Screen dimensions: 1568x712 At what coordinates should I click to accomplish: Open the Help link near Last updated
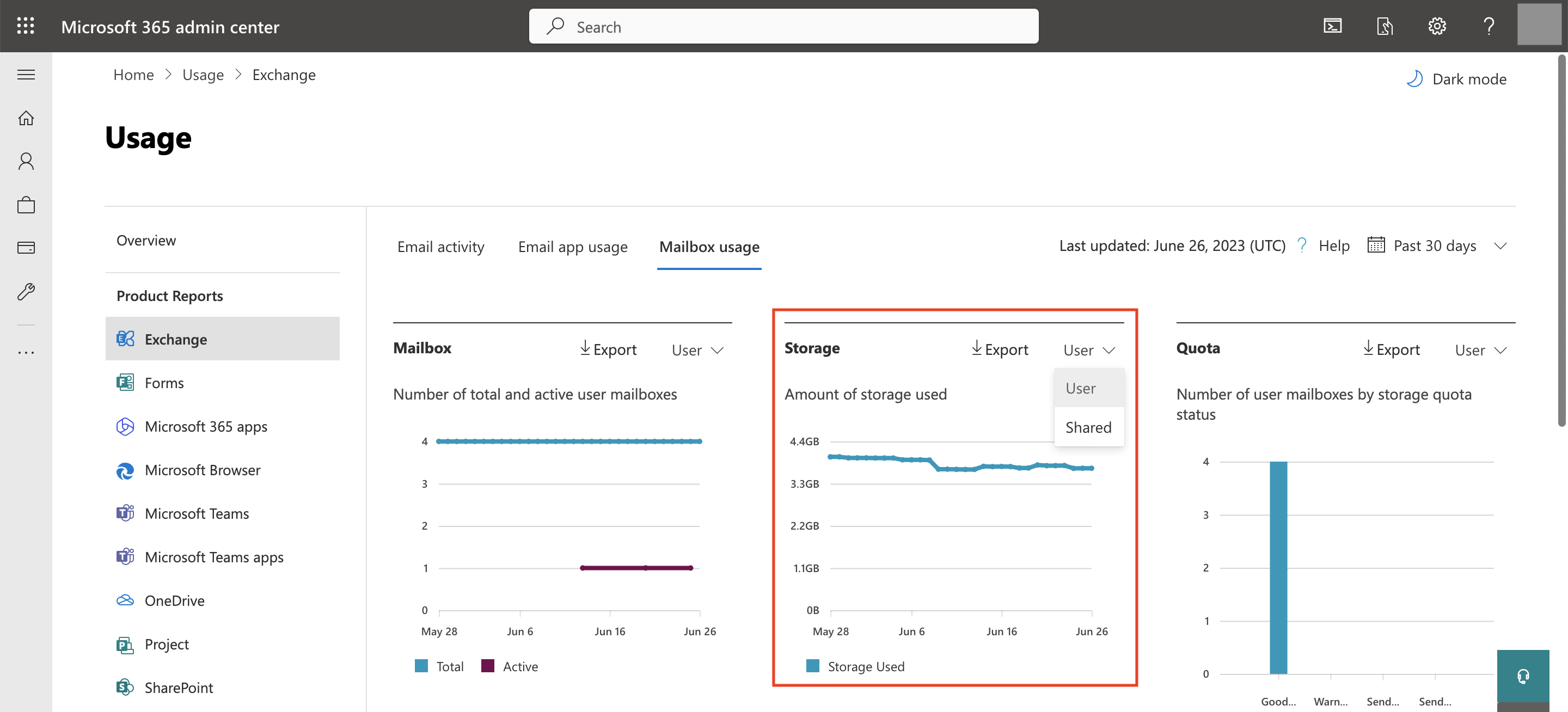[1334, 246]
